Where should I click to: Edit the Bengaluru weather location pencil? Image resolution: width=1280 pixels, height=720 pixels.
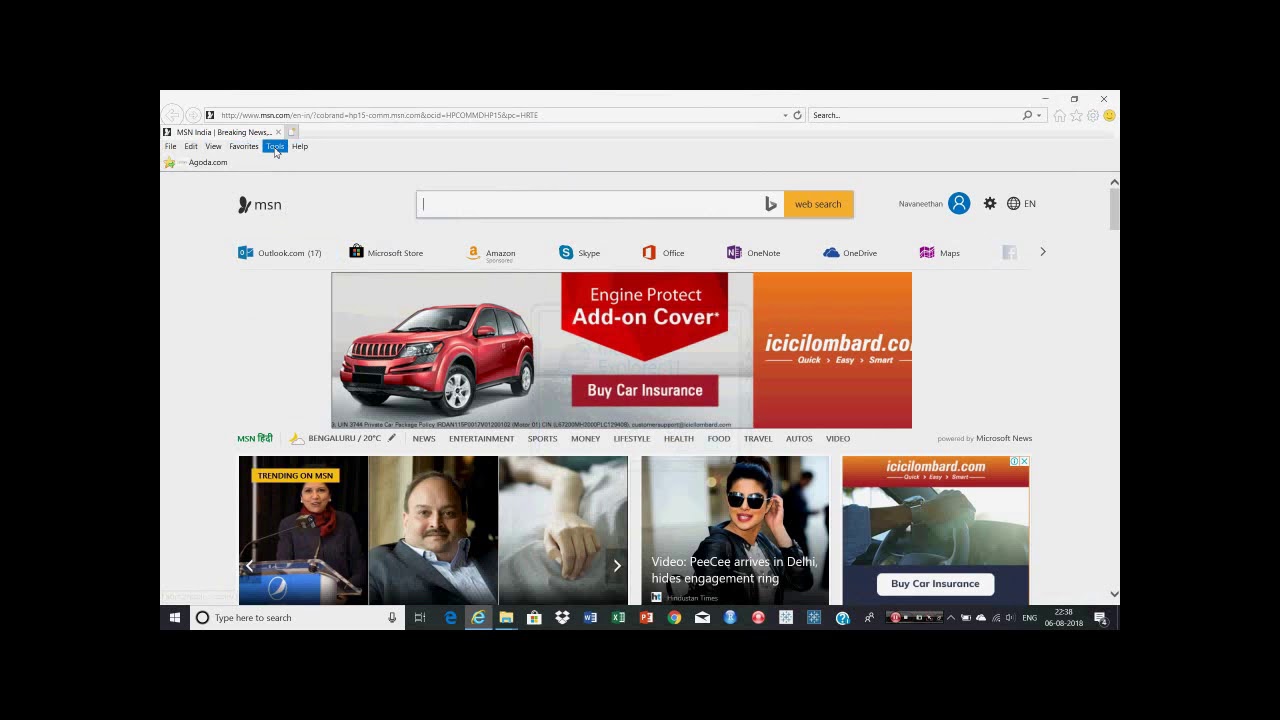click(392, 438)
